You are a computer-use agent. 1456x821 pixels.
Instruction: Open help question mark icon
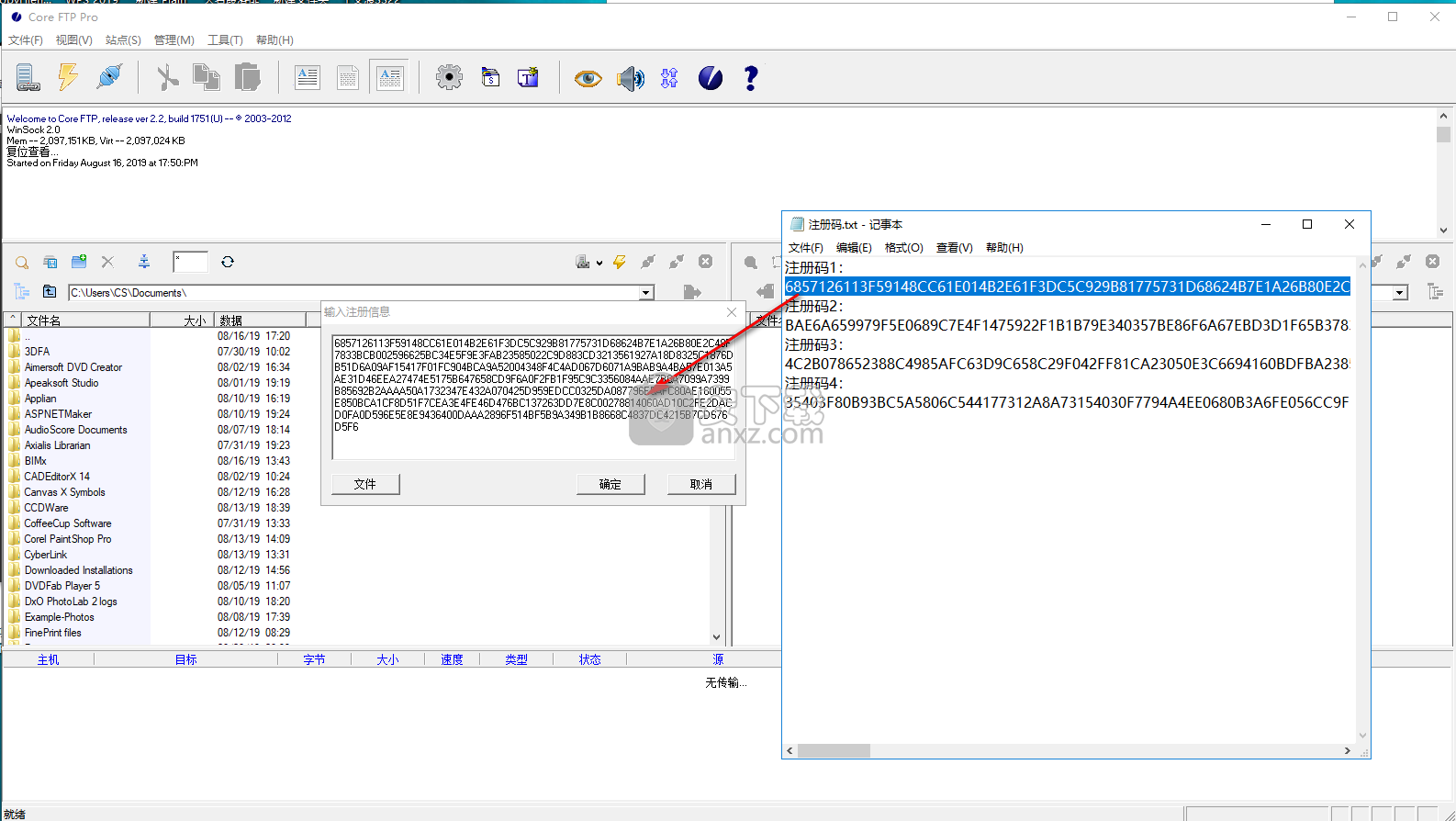coord(751,78)
